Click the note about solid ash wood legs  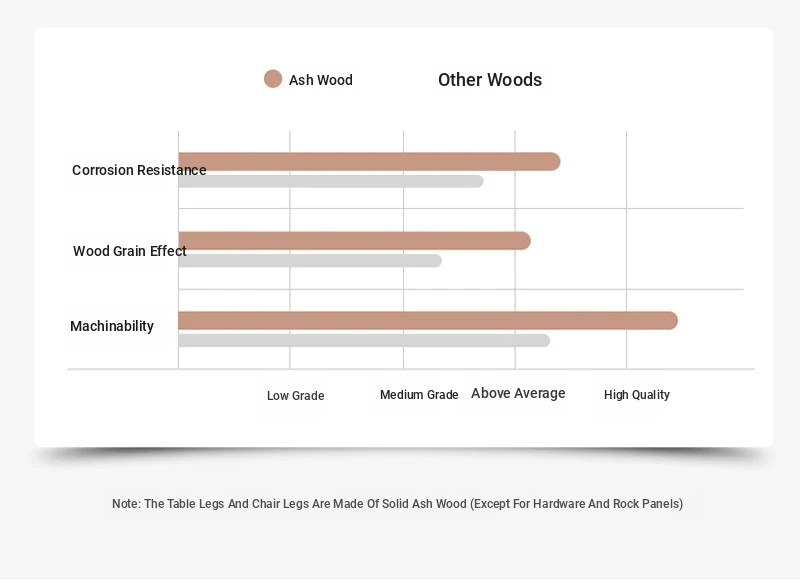397,504
